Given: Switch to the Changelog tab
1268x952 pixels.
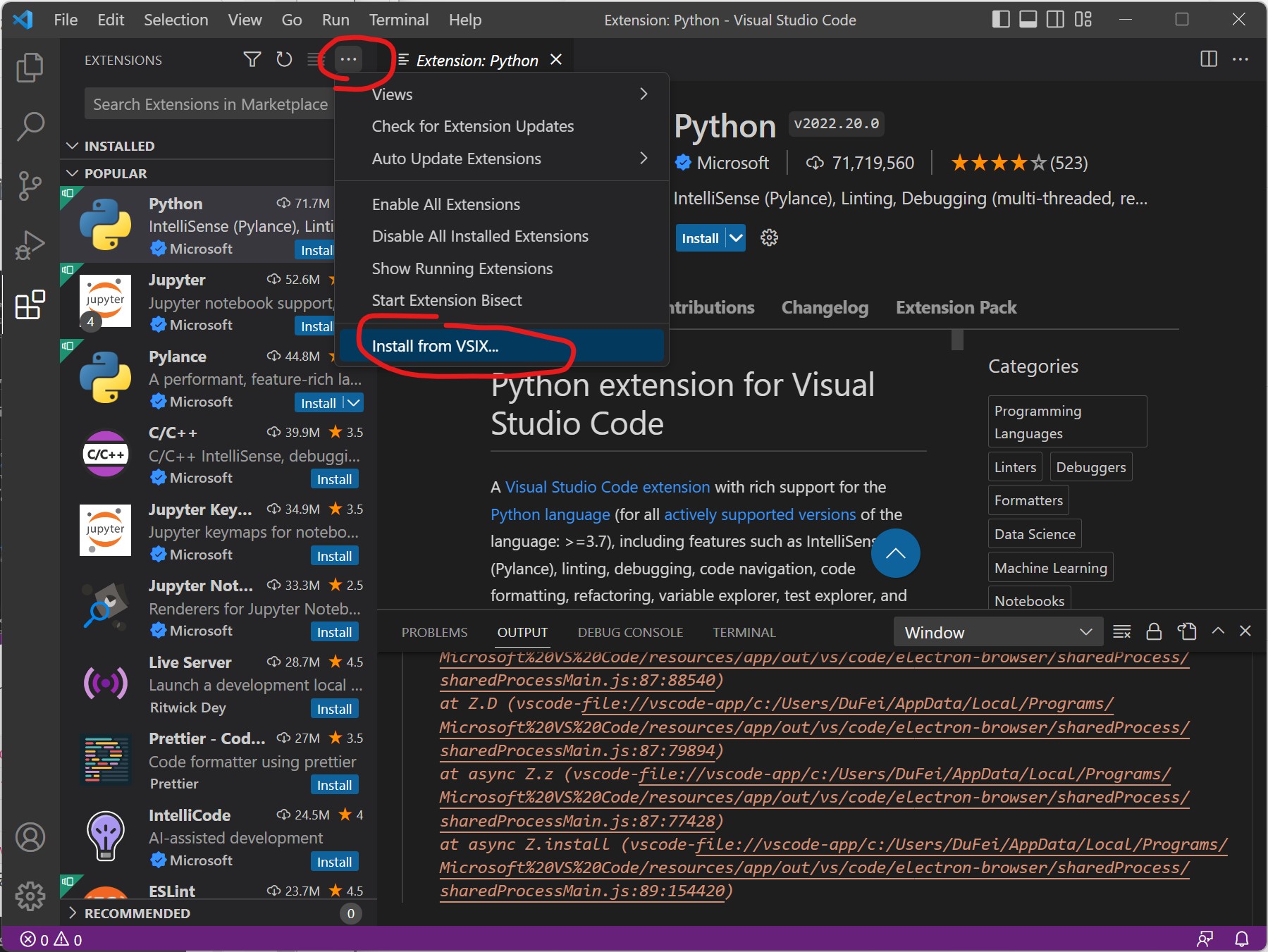Looking at the screenshot, I should tap(825, 307).
